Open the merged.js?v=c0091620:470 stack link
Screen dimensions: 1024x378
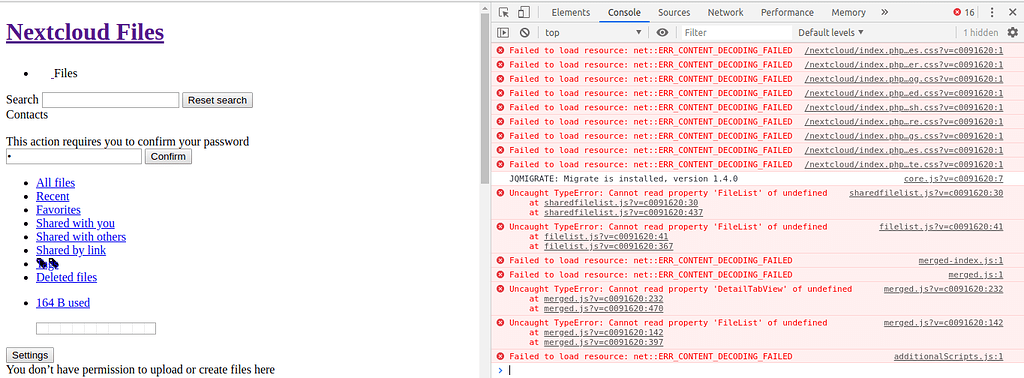click(603, 309)
